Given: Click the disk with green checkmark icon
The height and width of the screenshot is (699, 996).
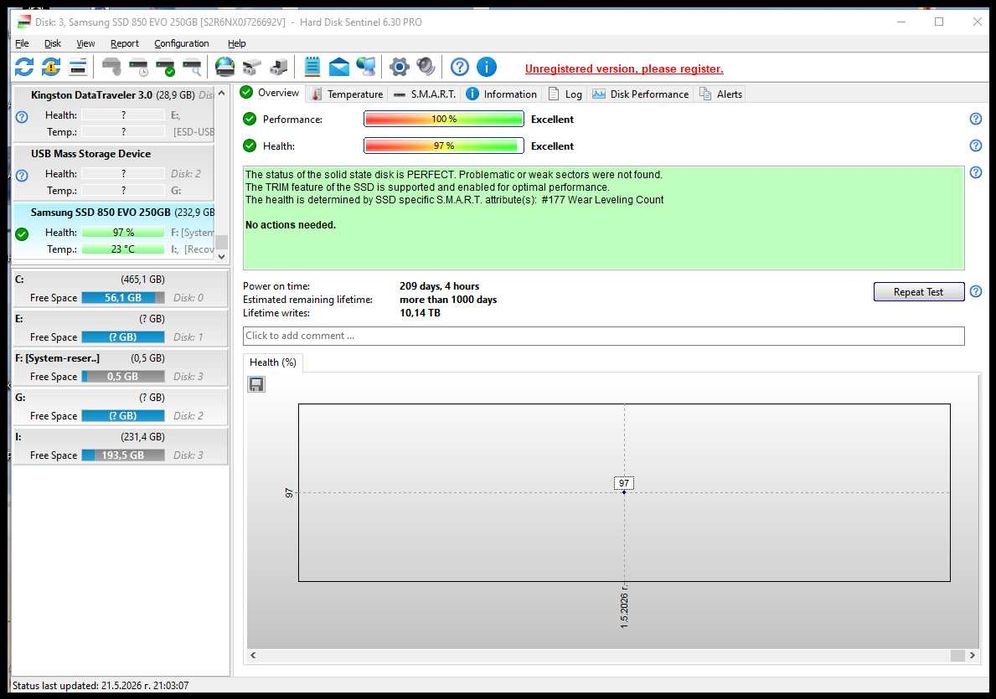Looking at the screenshot, I should (x=165, y=67).
